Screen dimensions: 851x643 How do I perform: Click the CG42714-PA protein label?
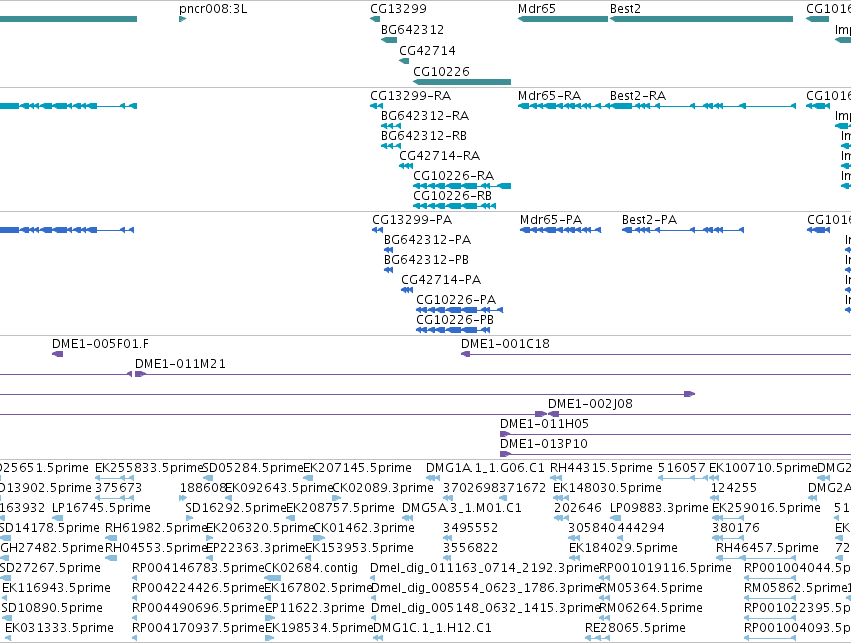pos(441,280)
